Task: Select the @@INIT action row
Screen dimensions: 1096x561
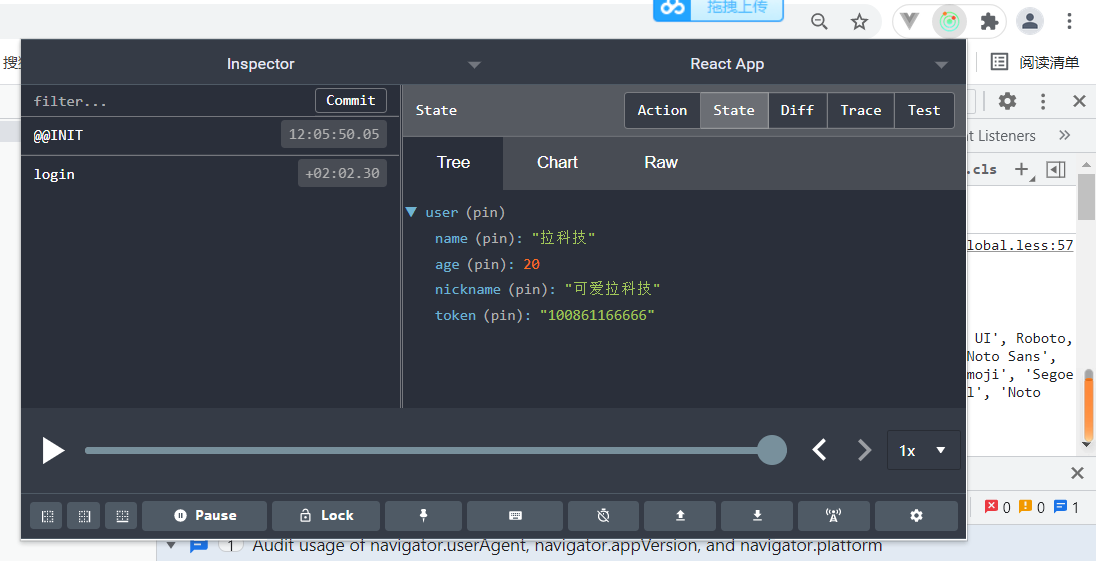Action: tap(210, 136)
